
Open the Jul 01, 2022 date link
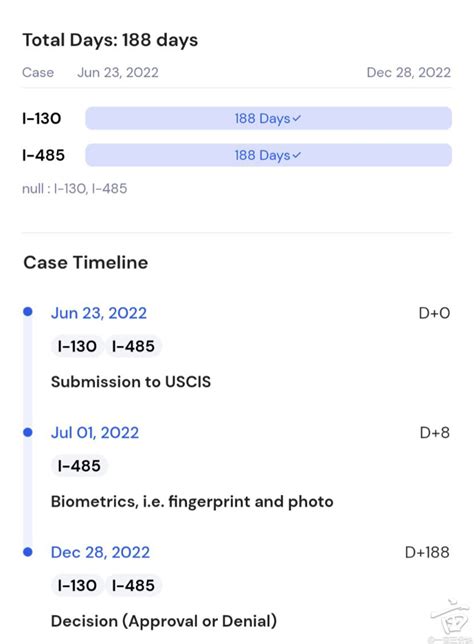[x=95, y=433]
